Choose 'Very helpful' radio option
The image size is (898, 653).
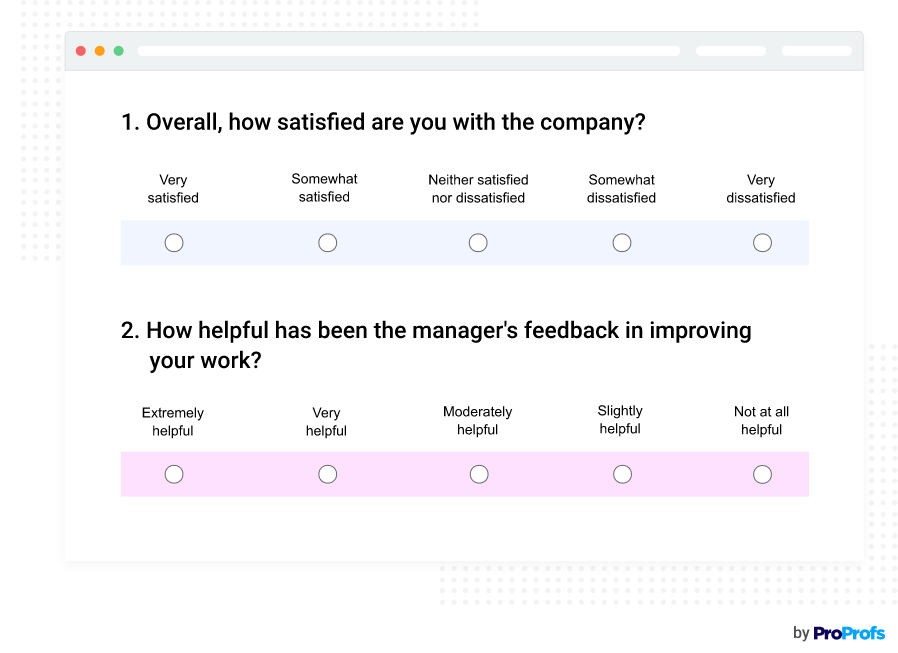(327, 474)
